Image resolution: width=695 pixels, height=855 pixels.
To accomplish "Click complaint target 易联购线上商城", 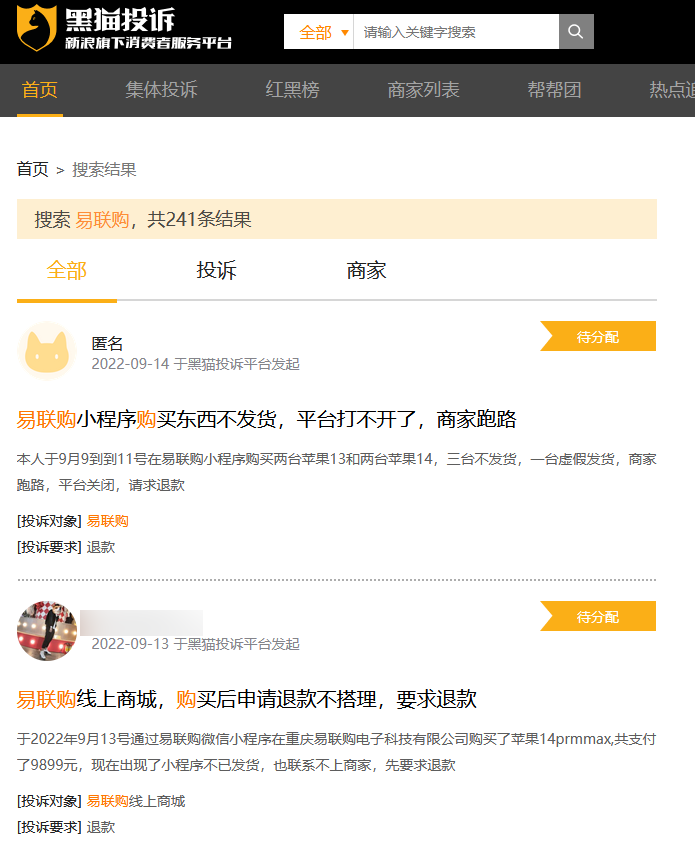I will pos(136,801).
